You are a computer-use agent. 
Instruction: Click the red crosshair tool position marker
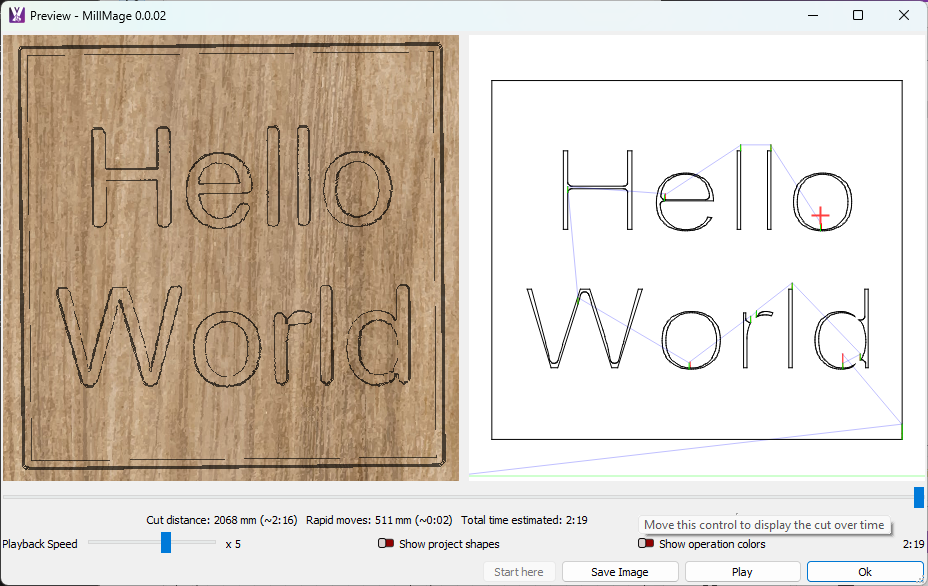(x=820, y=215)
